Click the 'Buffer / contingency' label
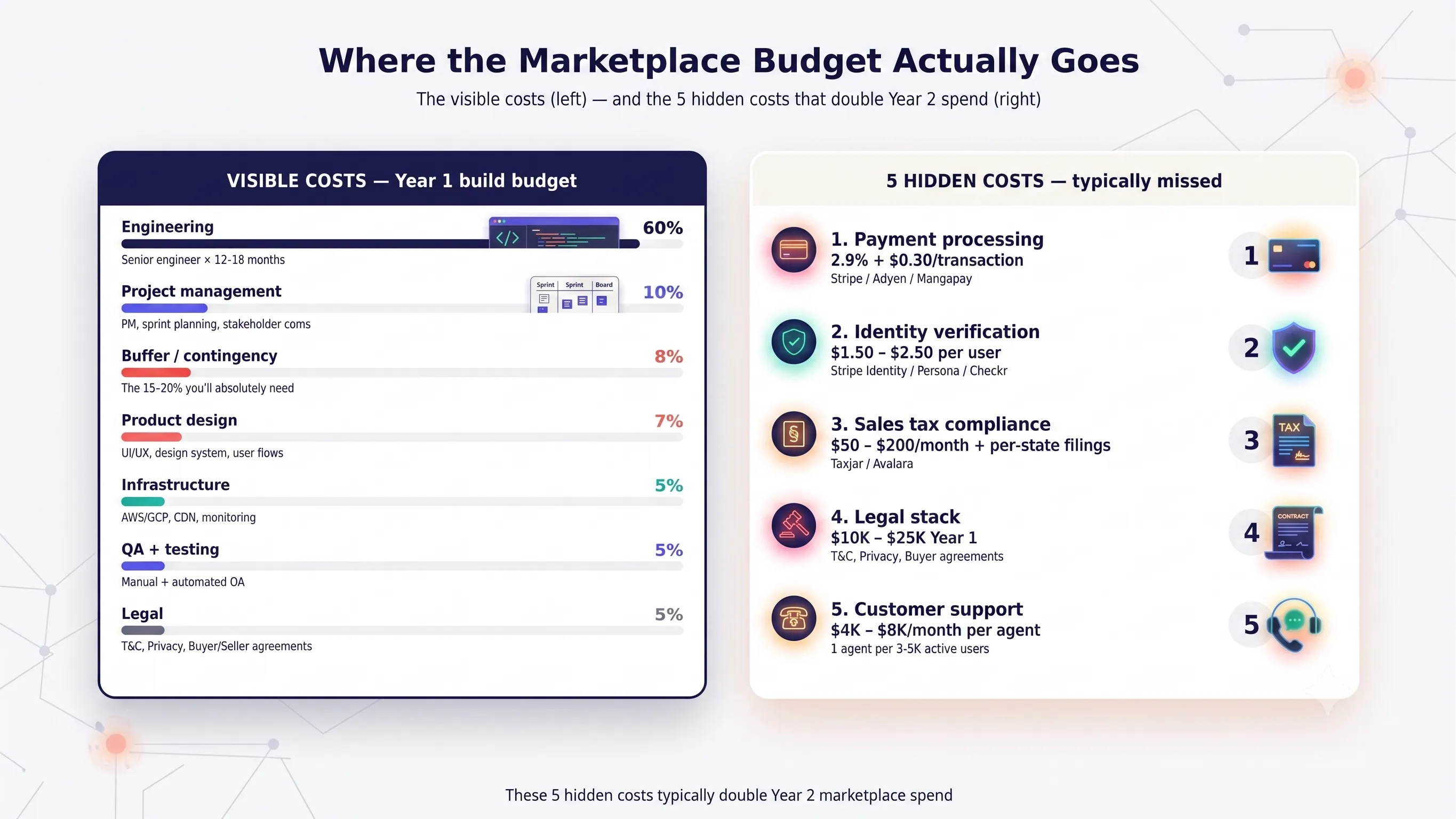1456x819 pixels. coord(199,356)
